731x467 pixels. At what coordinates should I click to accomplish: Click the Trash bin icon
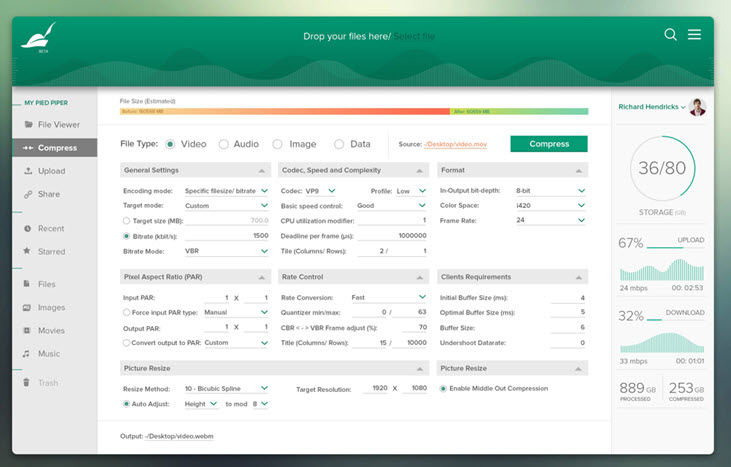coord(28,383)
